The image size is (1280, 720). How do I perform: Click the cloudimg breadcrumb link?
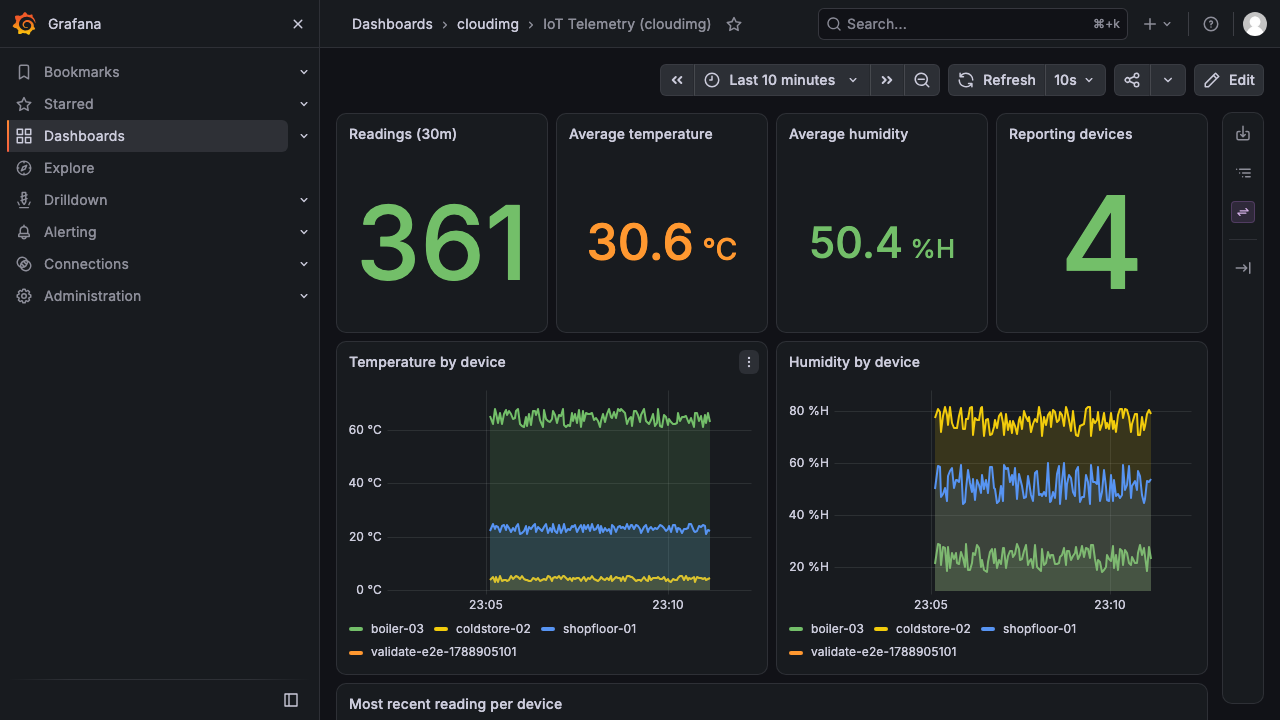(488, 24)
